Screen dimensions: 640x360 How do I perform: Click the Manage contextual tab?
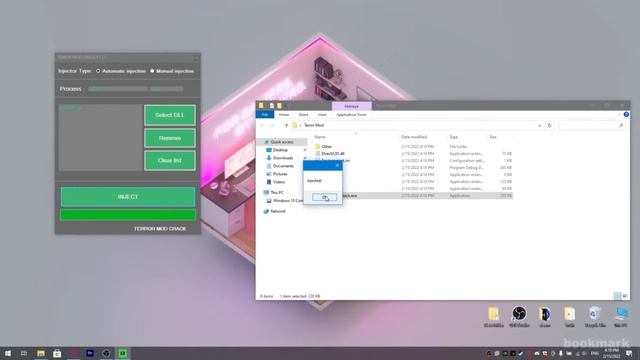pos(351,106)
